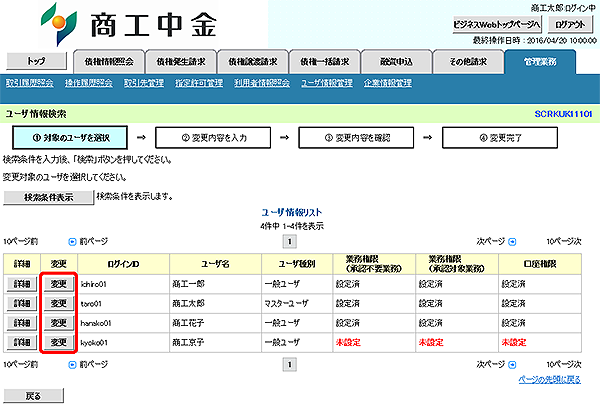Click 変更 for user hanako01

coord(59,323)
